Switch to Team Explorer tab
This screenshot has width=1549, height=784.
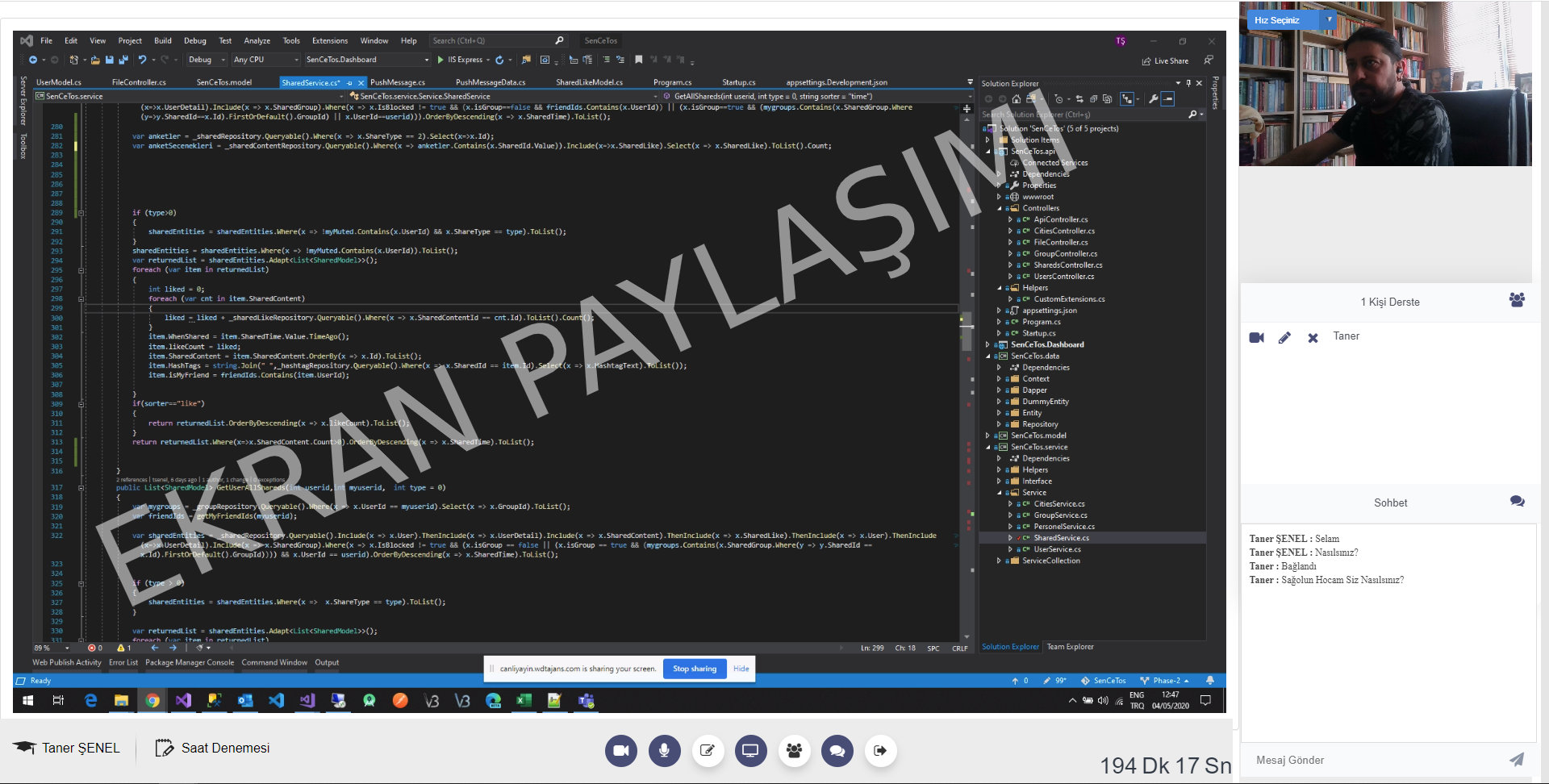point(1071,647)
